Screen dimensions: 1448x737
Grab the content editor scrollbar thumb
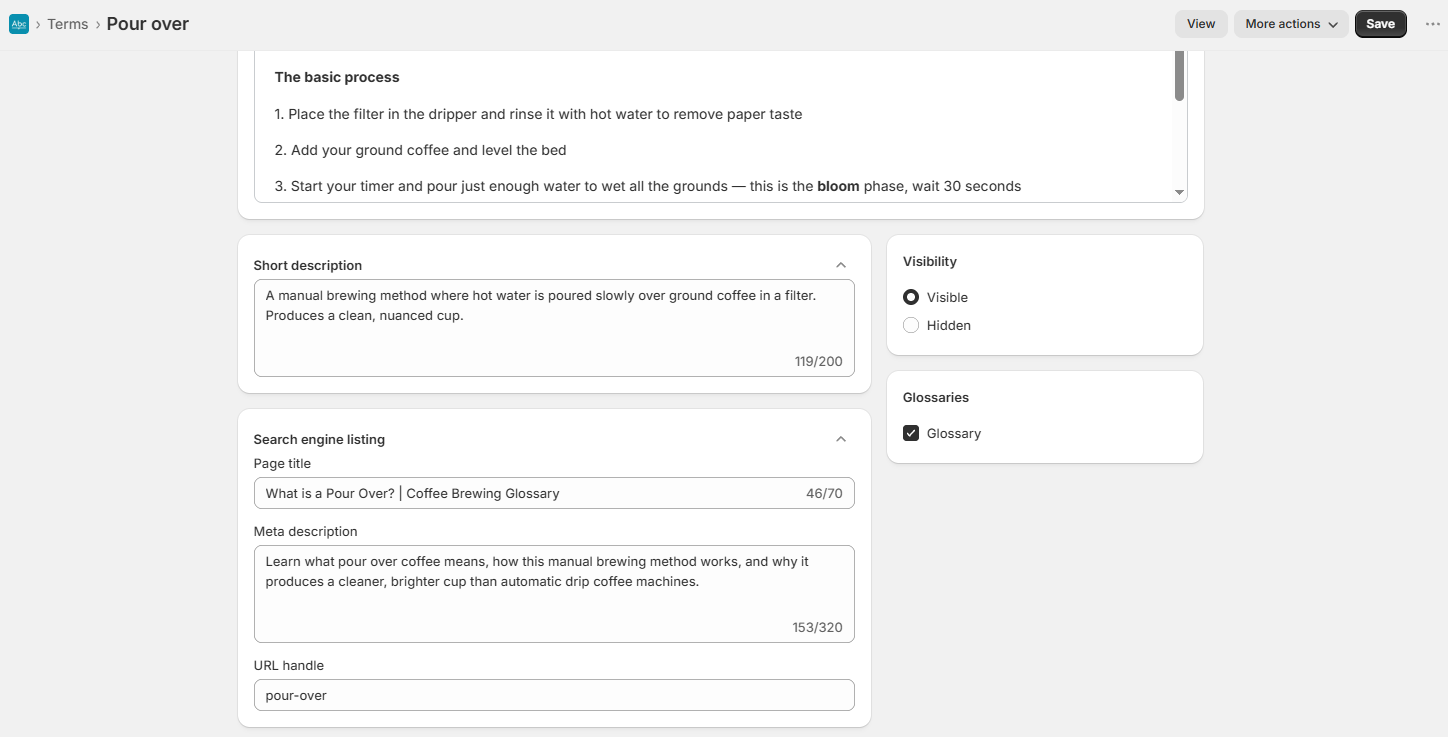pos(1179,75)
